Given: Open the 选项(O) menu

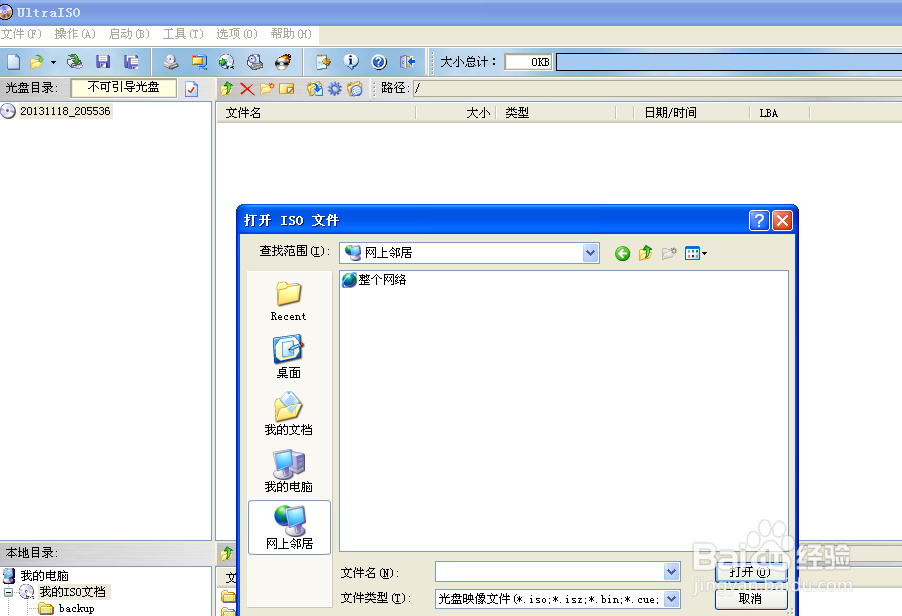Looking at the screenshot, I should (x=237, y=34).
